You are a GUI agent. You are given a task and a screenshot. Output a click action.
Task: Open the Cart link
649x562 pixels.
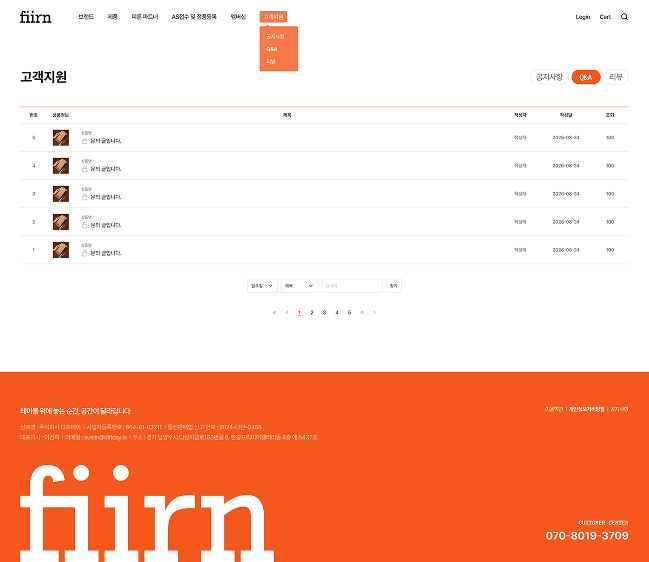[x=605, y=17]
